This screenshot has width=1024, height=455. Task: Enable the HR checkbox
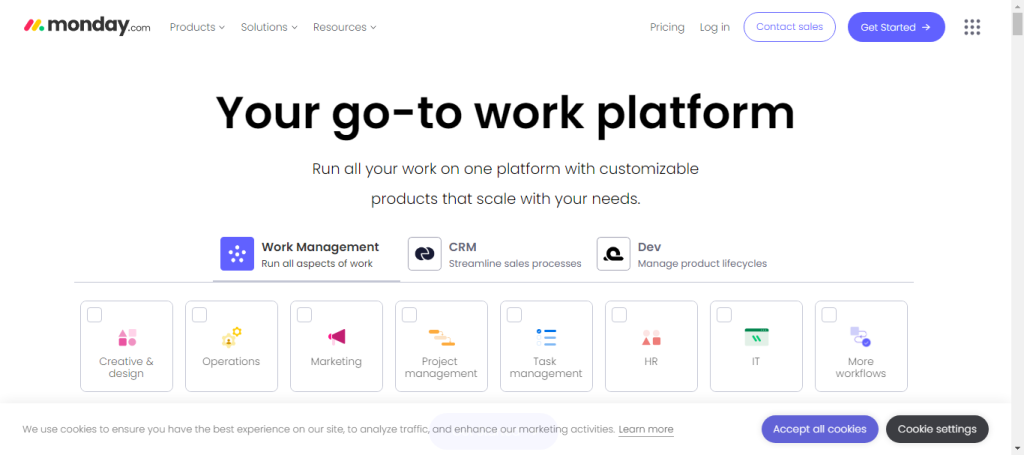pyautogui.click(x=619, y=315)
